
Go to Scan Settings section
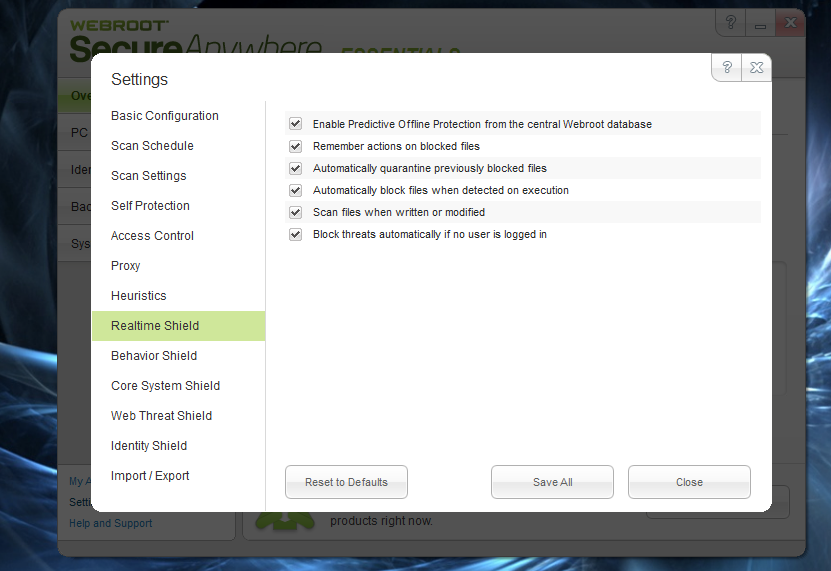click(179, 175)
